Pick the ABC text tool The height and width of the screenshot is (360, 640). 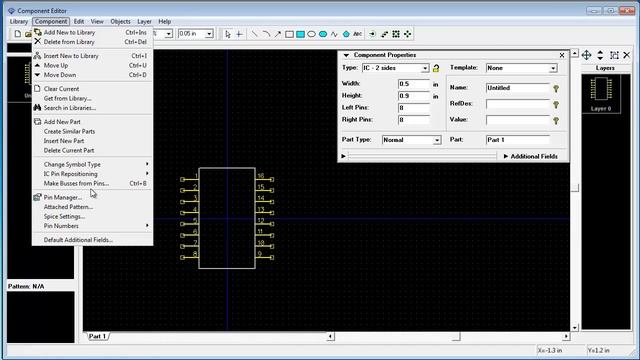(358, 34)
